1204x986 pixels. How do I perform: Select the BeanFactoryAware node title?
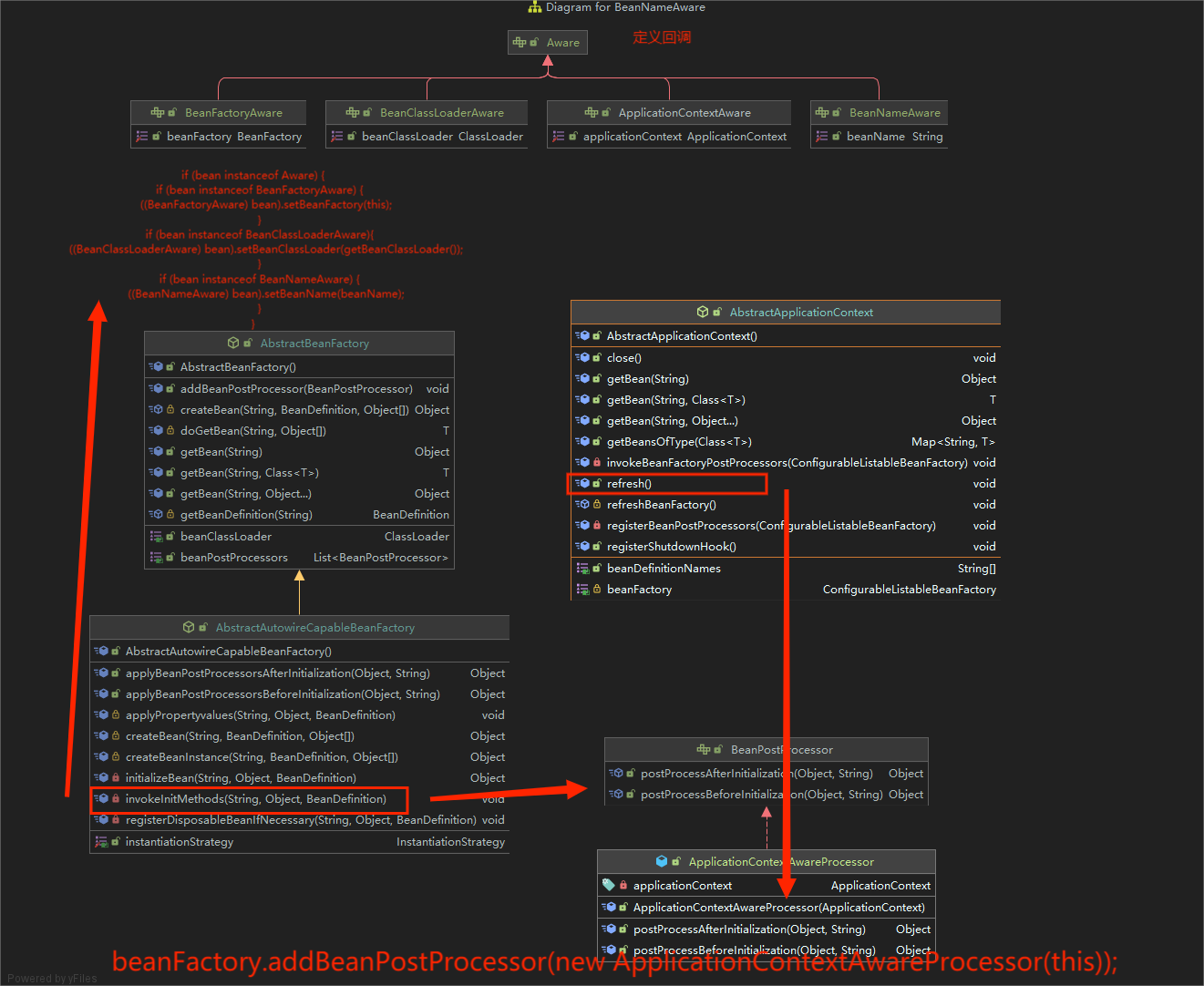tap(233, 112)
